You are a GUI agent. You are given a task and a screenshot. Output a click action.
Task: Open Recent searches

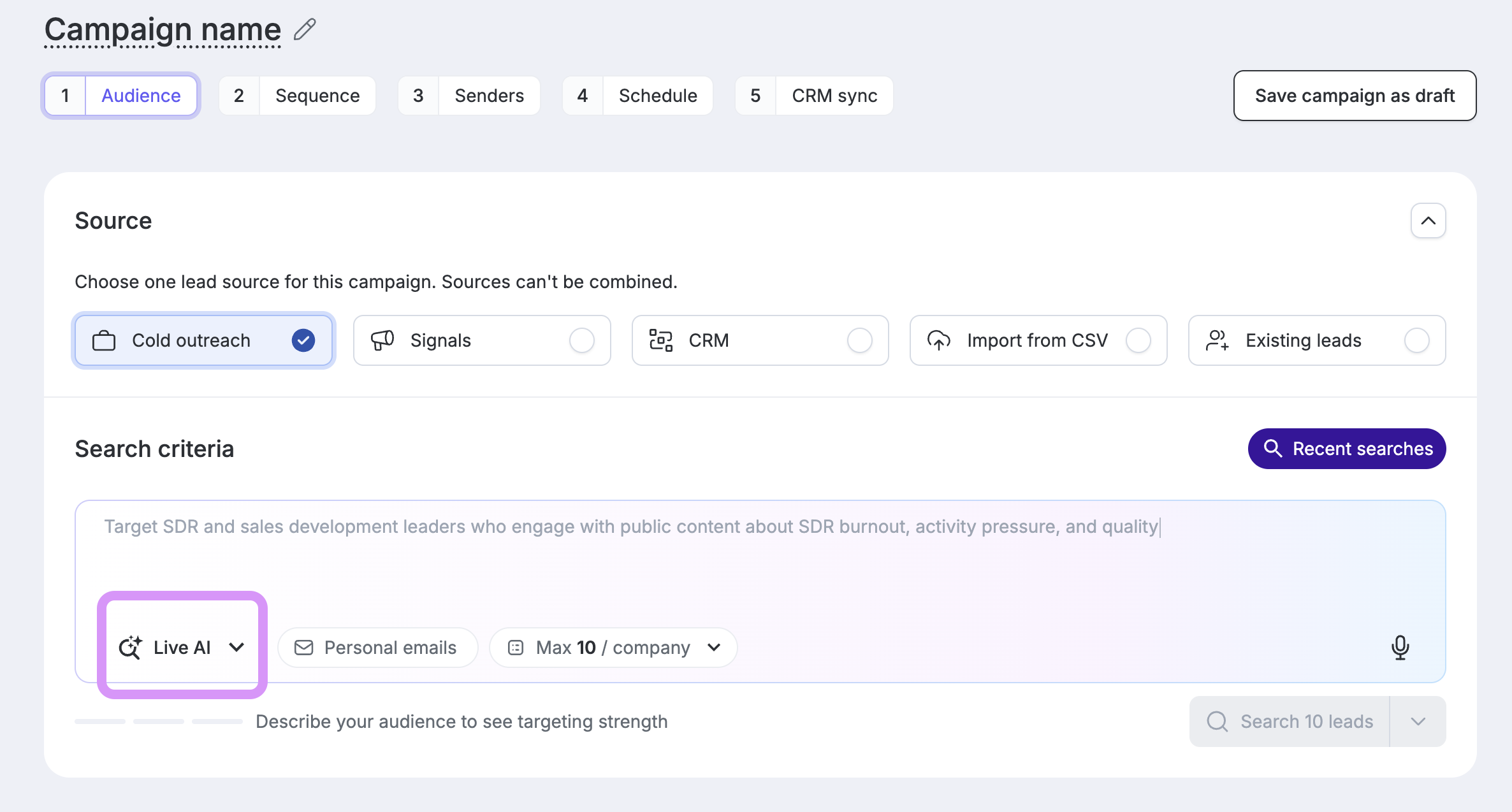[x=1347, y=449]
